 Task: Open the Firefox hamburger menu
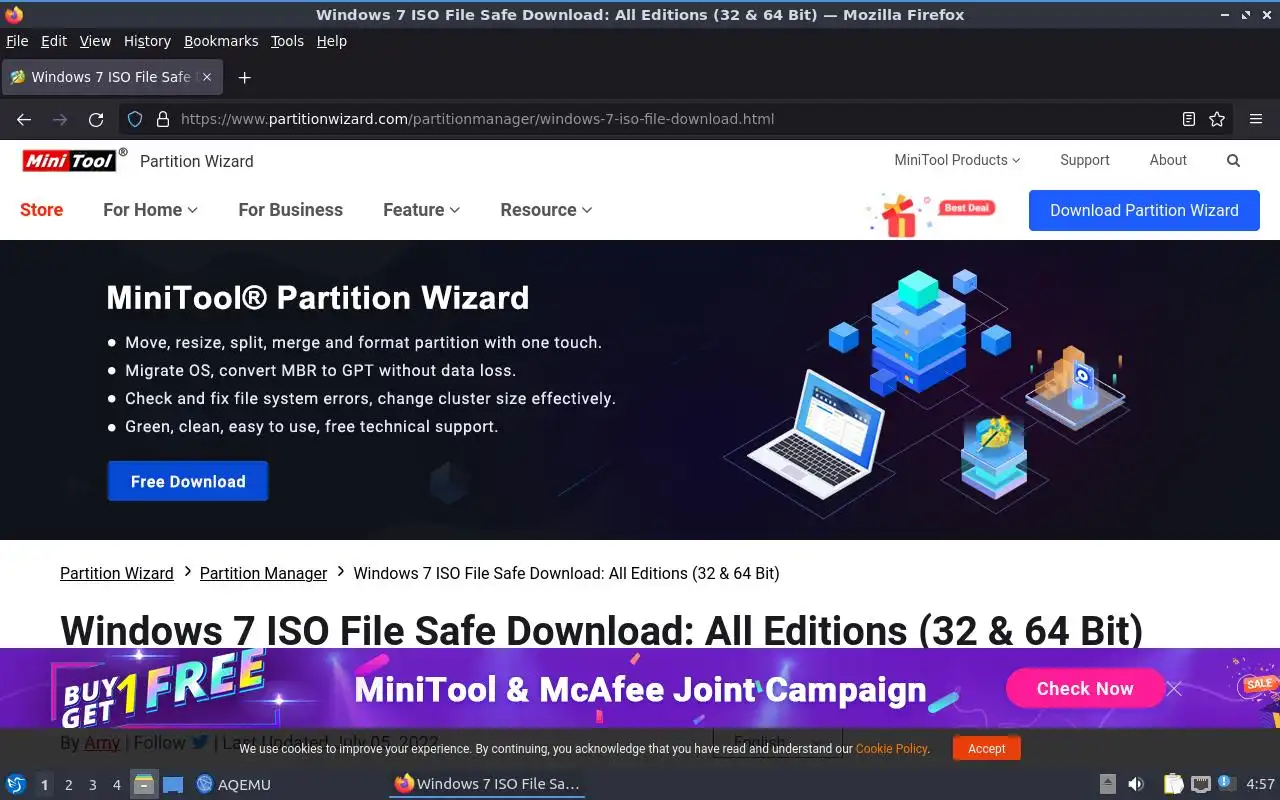pos(1256,119)
